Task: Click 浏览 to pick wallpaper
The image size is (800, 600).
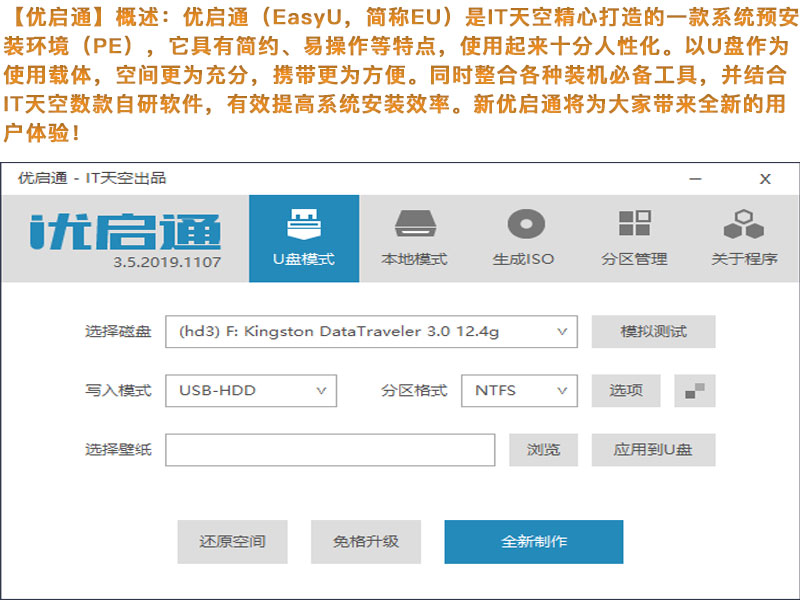Action: pyautogui.click(x=543, y=450)
